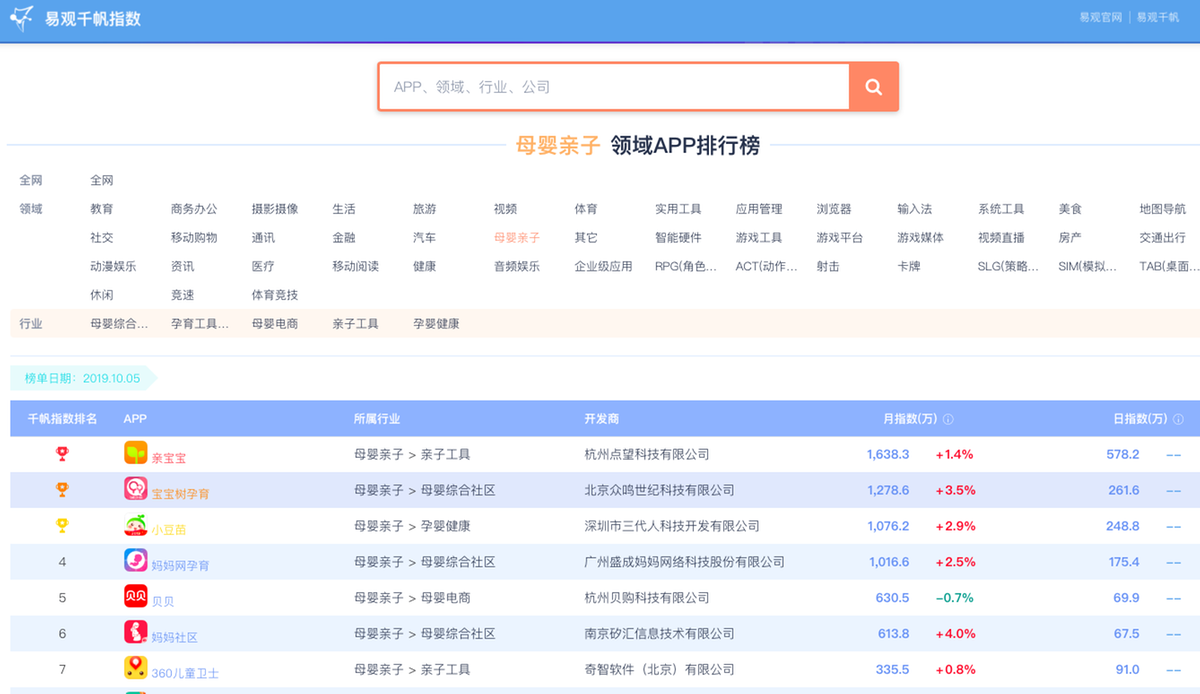The width and height of the screenshot is (1200, 694).
Task: Filter by 孕婴健康 industry
Action: pos(437,324)
